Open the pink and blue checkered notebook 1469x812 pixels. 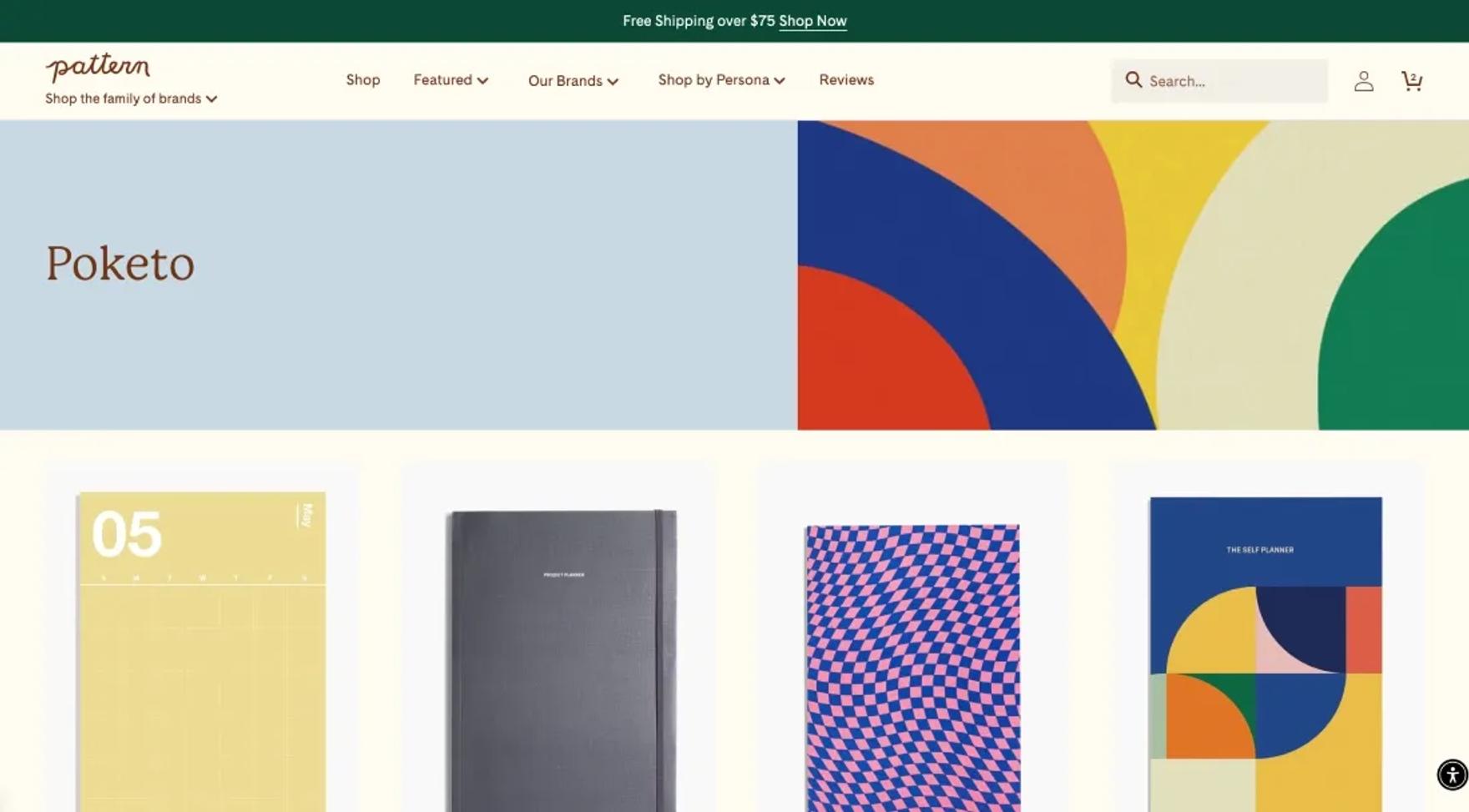click(912, 668)
